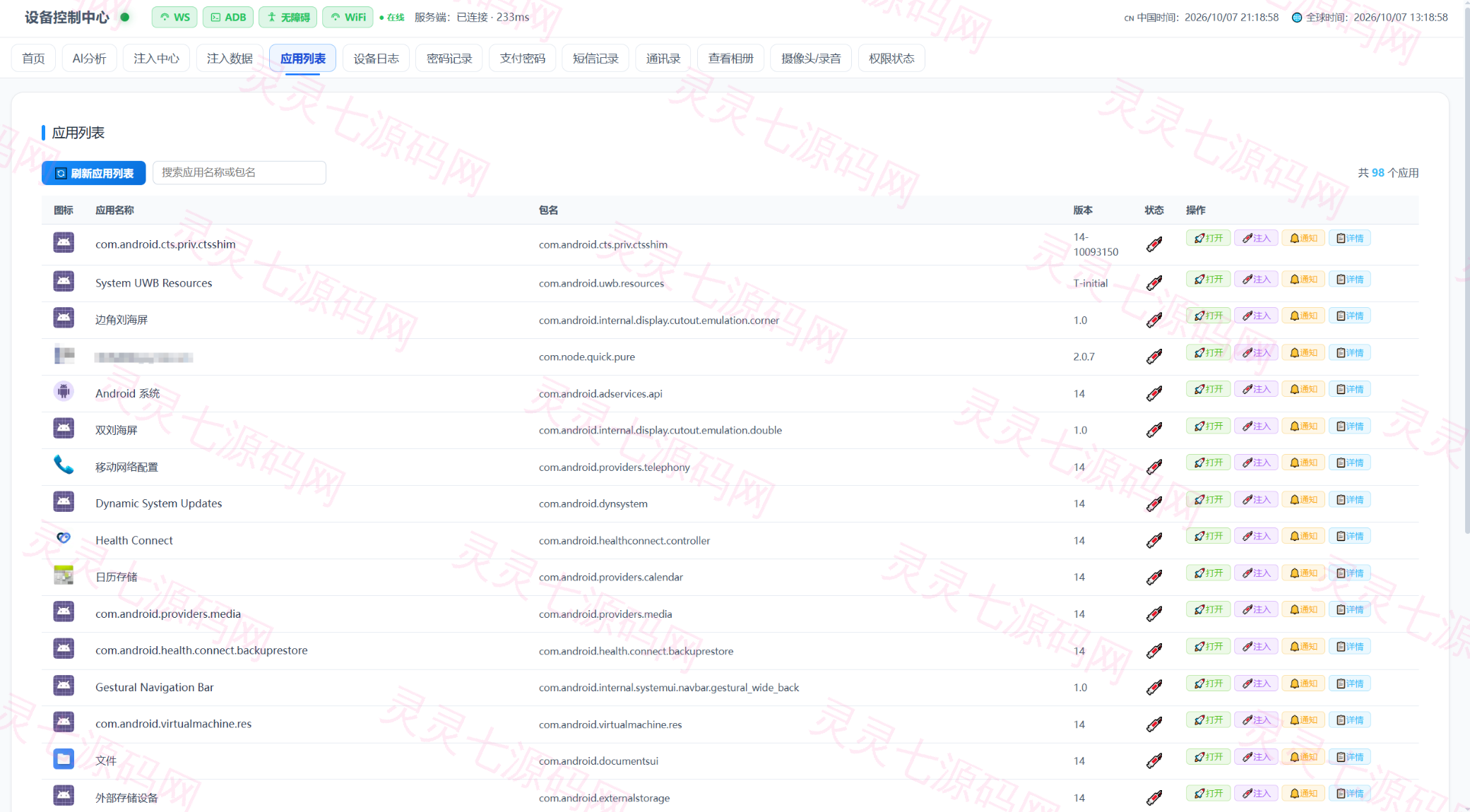Click status icon in System UWB Resources row
Image resolution: width=1470 pixels, height=812 pixels.
click(1154, 283)
